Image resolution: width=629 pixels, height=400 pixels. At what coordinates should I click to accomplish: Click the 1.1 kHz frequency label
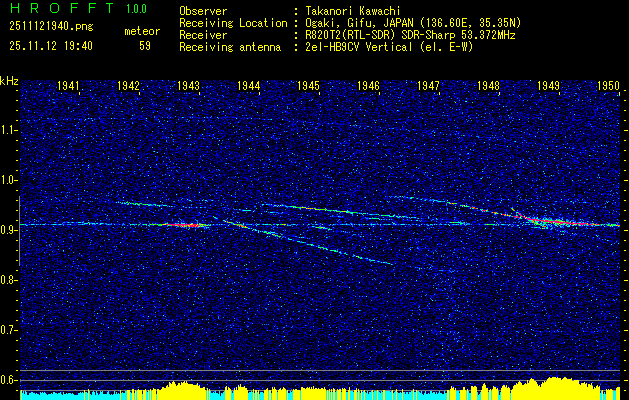[9, 130]
